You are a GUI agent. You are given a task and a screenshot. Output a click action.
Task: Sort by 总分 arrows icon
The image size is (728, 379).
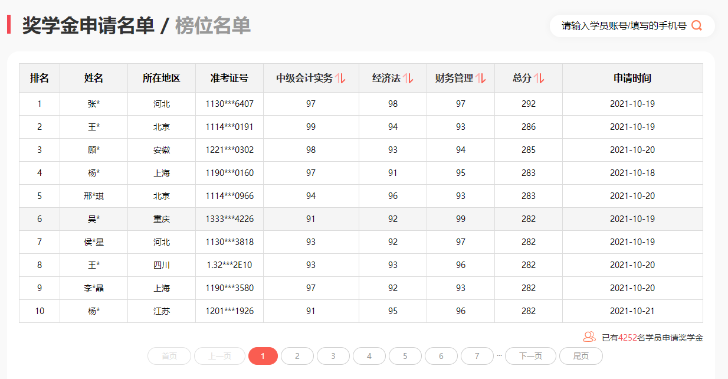539,78
